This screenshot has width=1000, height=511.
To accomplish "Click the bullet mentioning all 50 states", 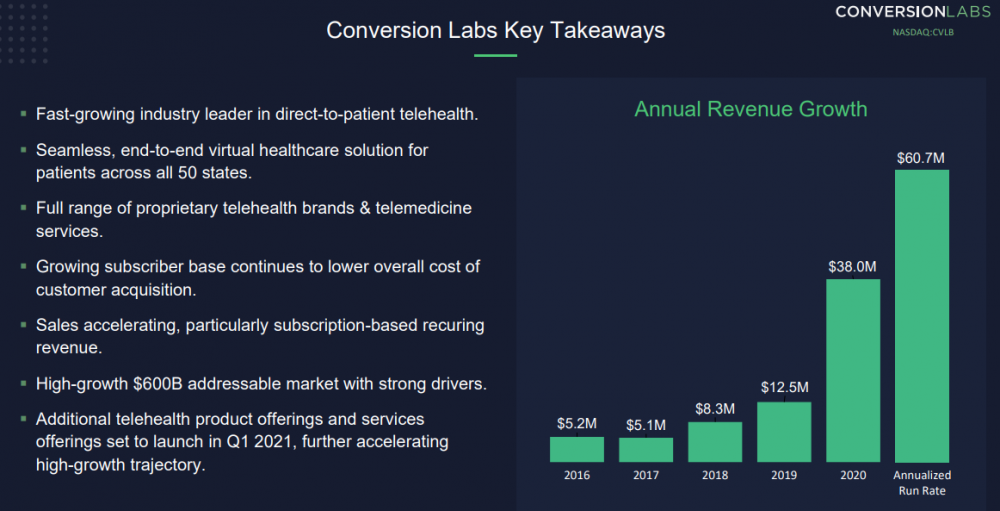I will pyautogui.click(x=232, y=161).
